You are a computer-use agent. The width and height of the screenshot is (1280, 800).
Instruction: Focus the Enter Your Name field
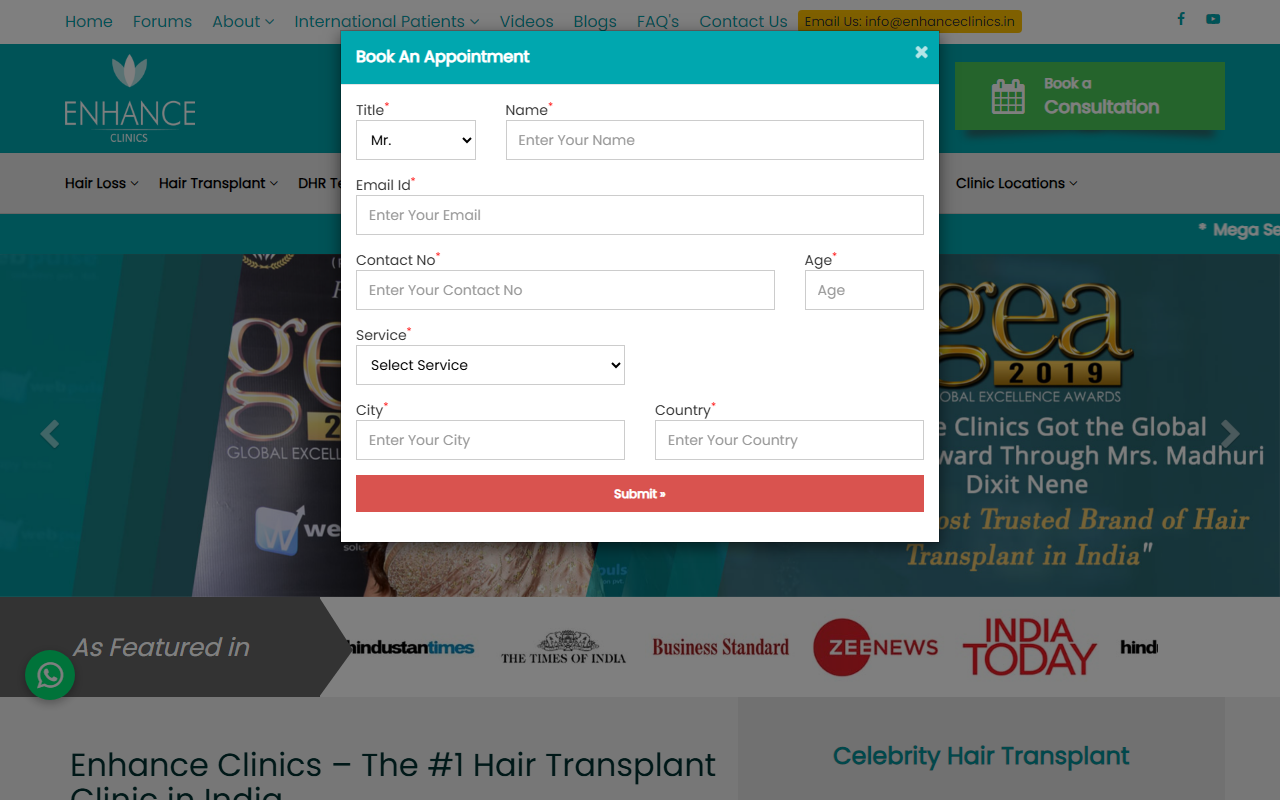715,140
